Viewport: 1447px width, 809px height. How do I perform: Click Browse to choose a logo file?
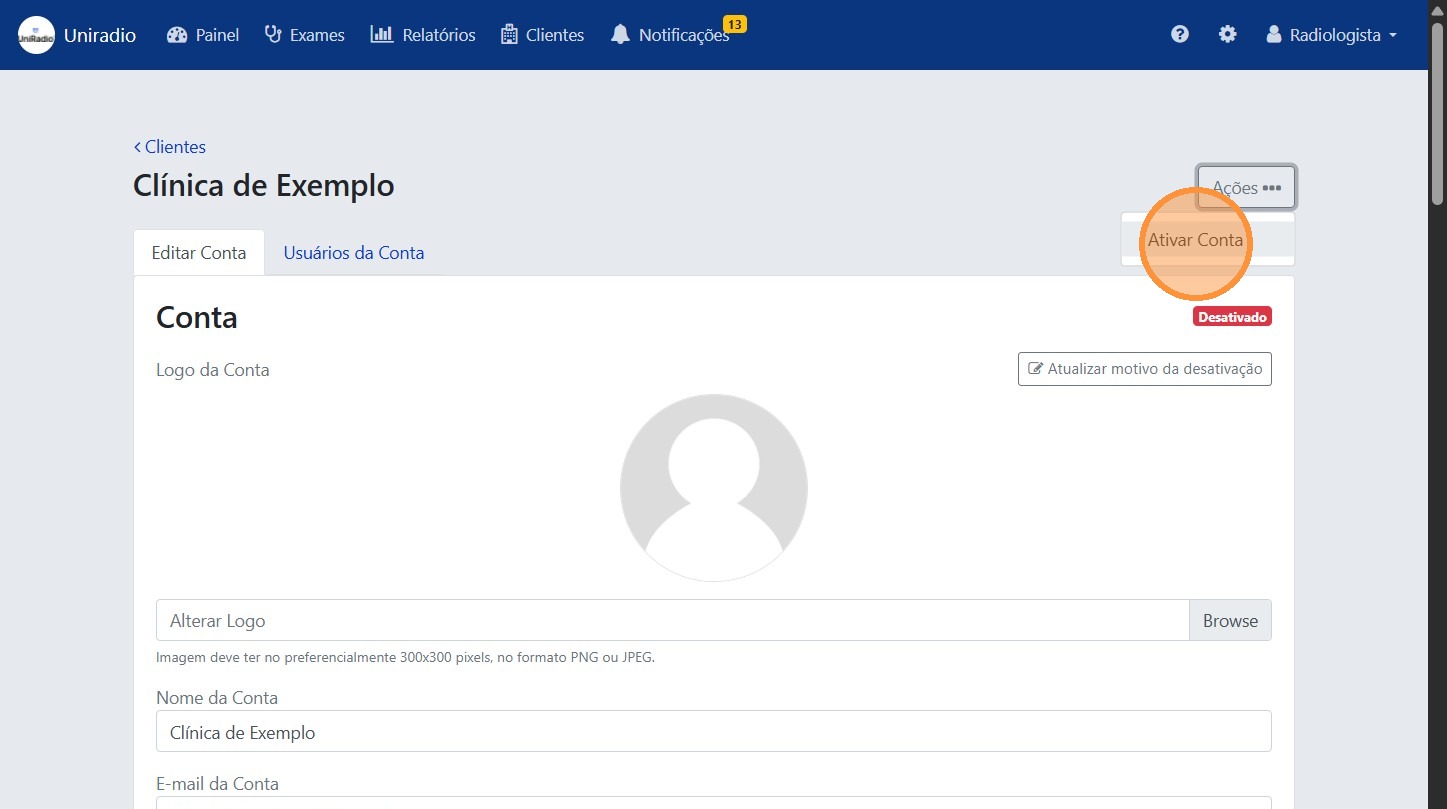pos(1229,621)
